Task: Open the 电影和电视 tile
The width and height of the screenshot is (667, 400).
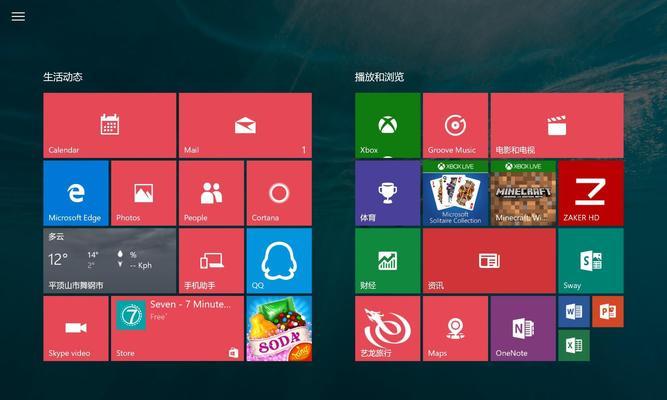Action: click(557, 126)
